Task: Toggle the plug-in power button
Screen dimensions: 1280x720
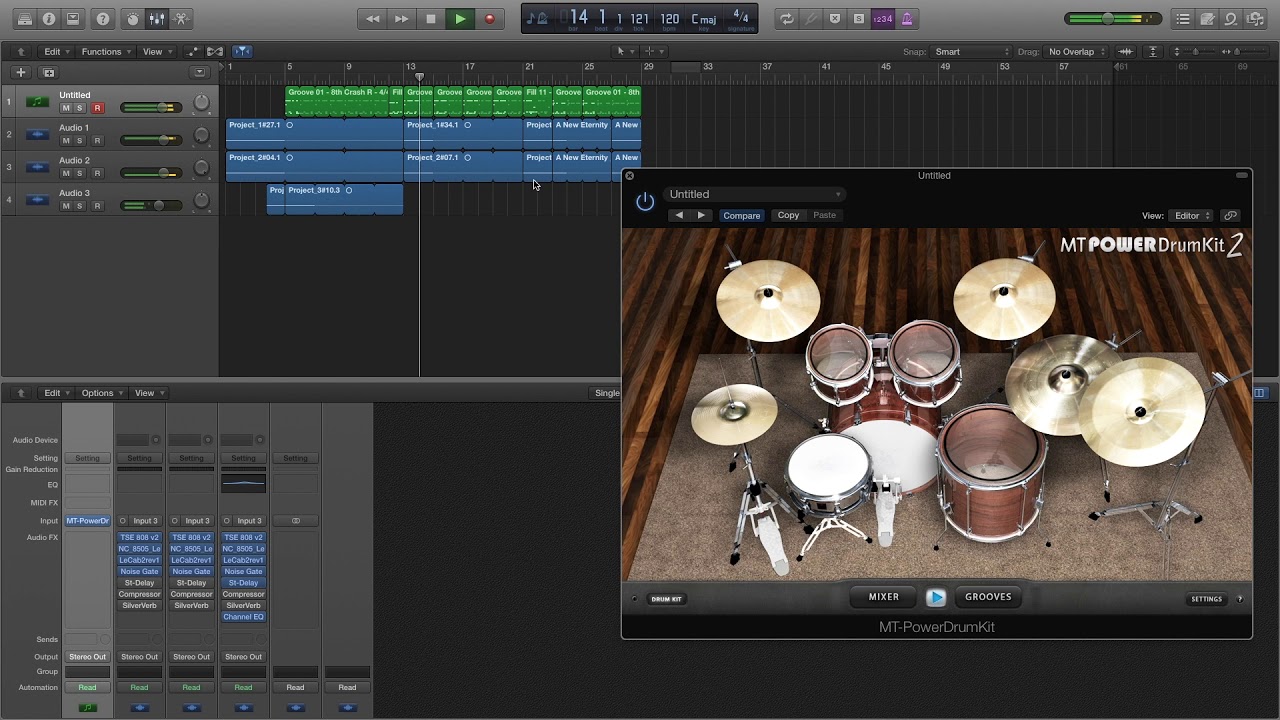Action: [x=645, y=202]
